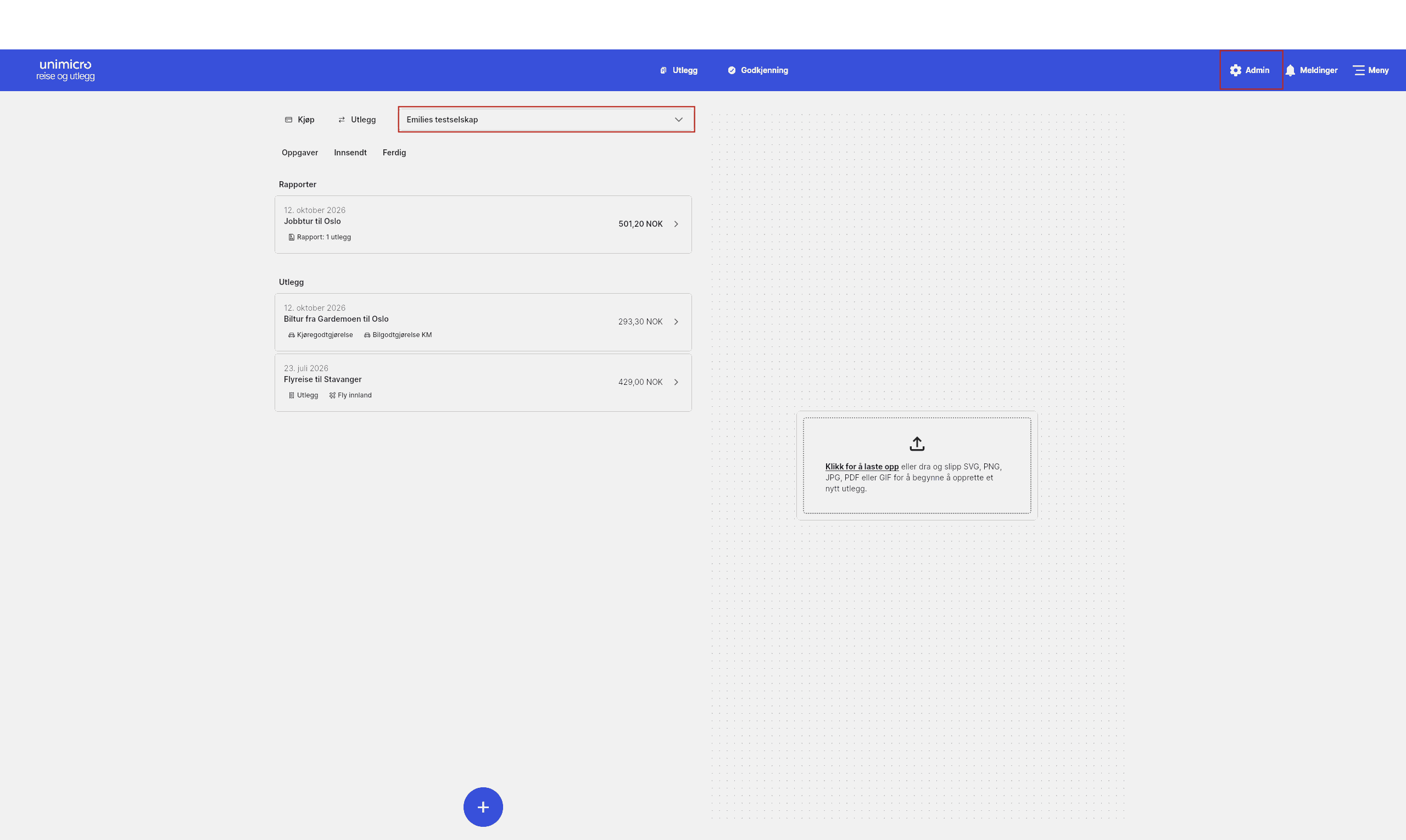Open the Meny hamburger menu
The width and height of the screenshot is (1406, 840).
tap(1370, 70)
